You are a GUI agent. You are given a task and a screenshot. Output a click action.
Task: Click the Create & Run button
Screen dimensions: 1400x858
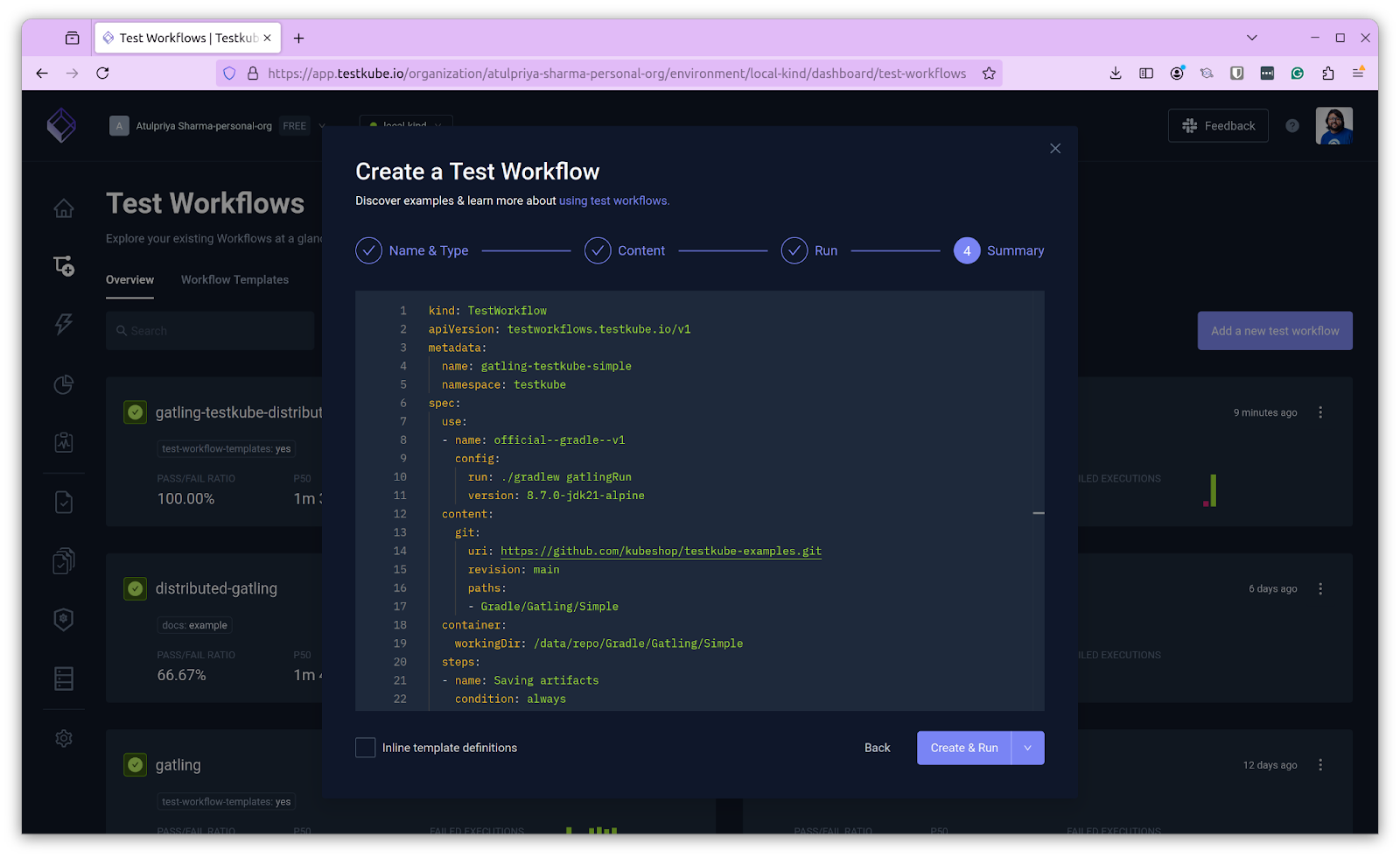pyautogui.click(x=964, y=748)
